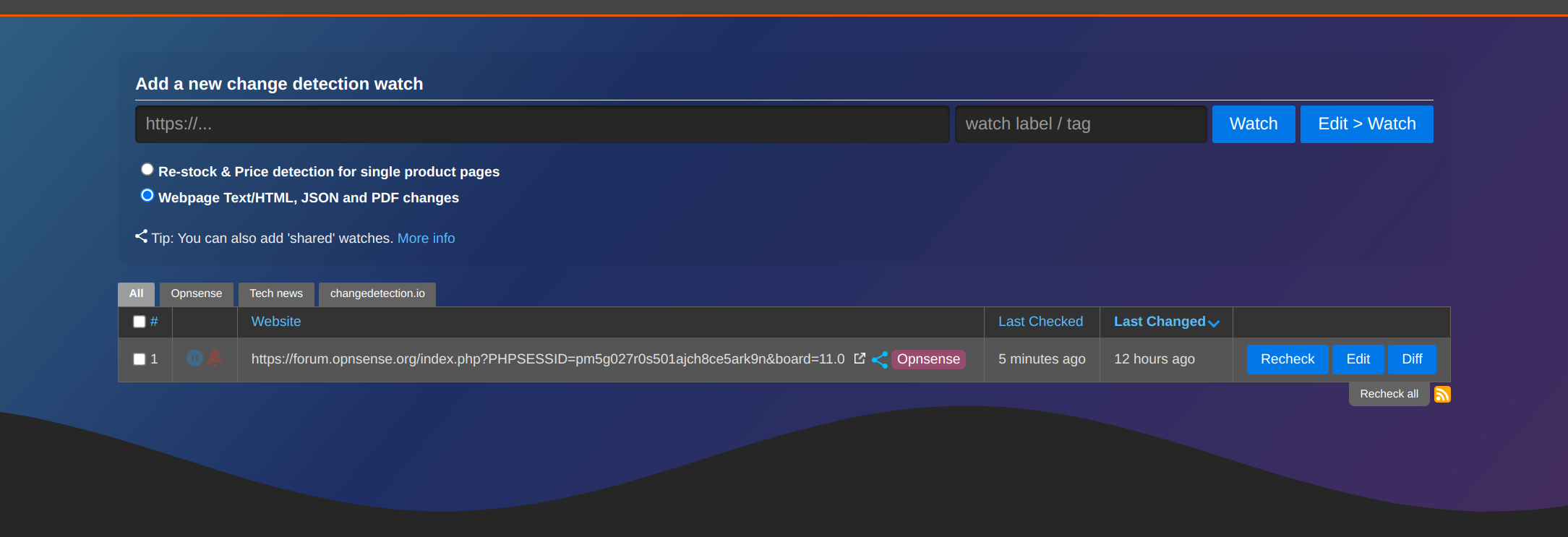This screenshot has height=537, width=1568.
Task: Select Re-stock & Price detection radio option
Action: (x=147, y=170)
